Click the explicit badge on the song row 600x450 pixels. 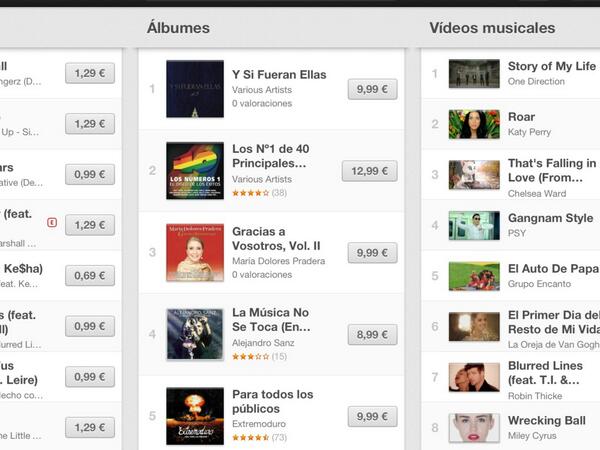pyautogui.click(x=52, y=222)
